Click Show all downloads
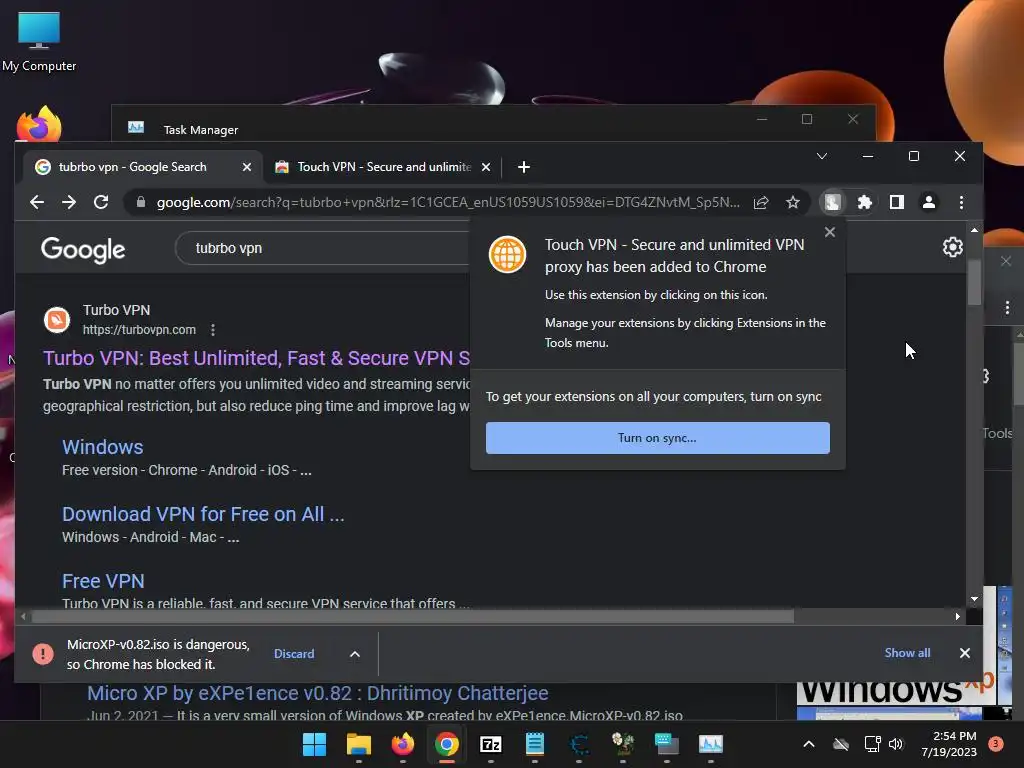The image size is (1024, 768). (x=907, y=653)
